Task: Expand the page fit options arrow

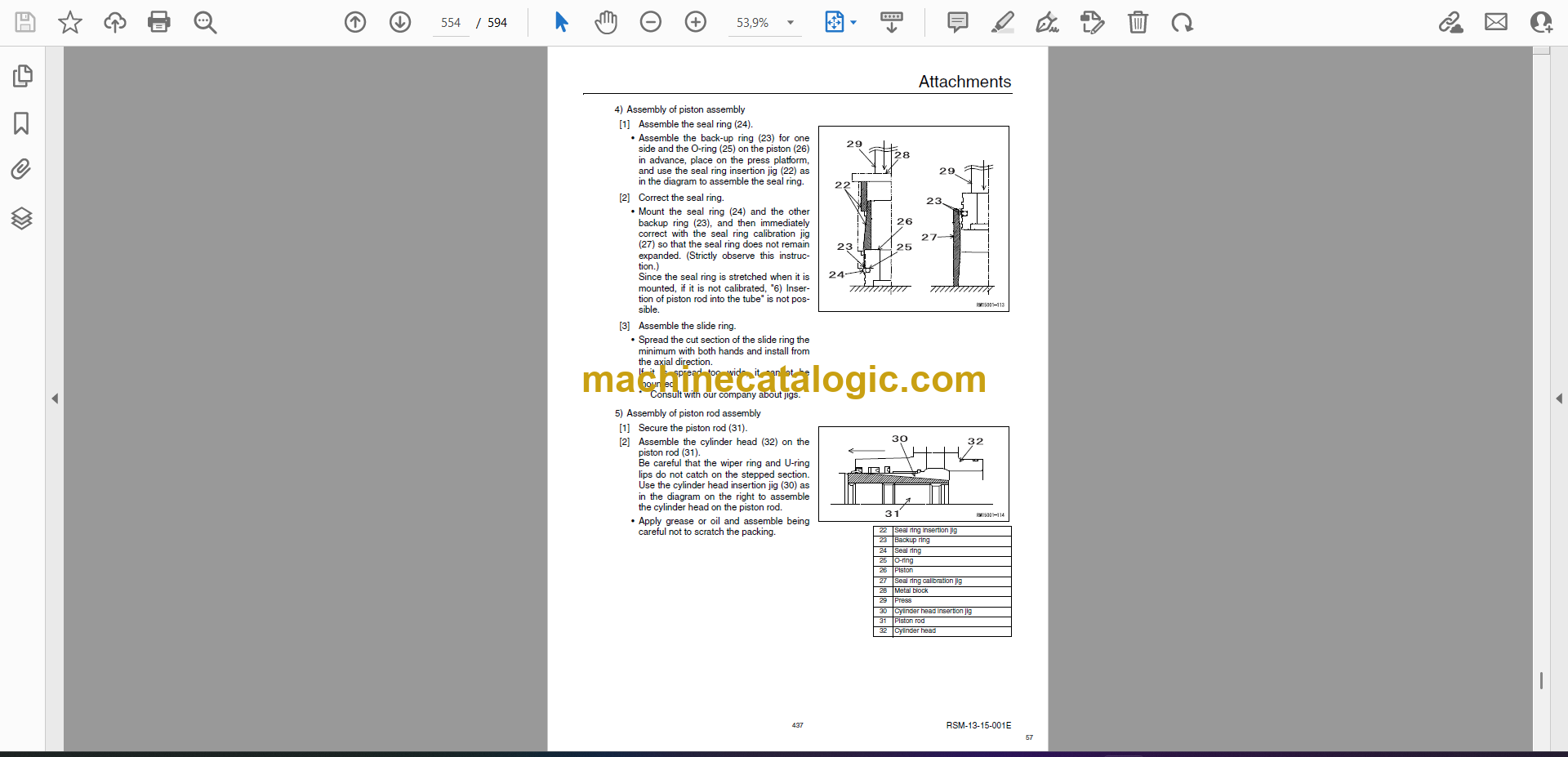Action: [x=854, y=23]
